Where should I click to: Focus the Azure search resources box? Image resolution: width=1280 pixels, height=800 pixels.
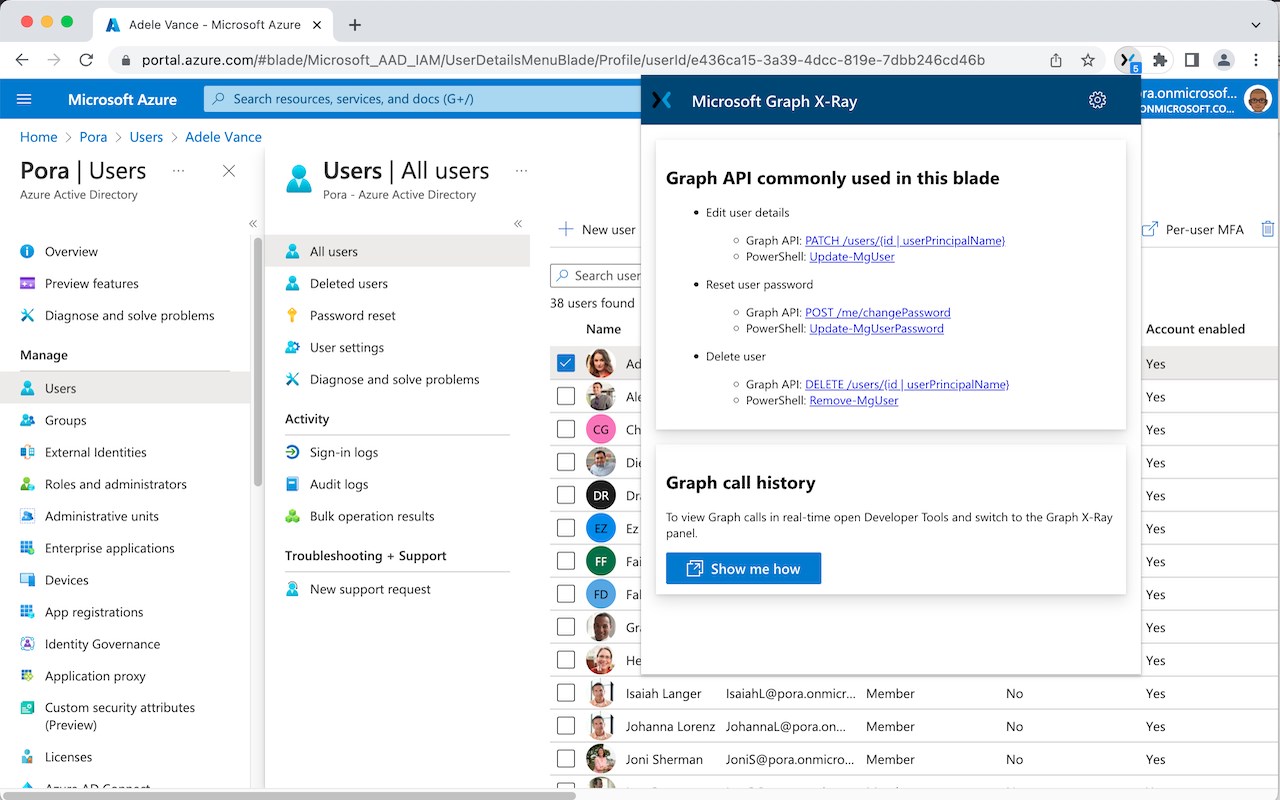[420, 99]
